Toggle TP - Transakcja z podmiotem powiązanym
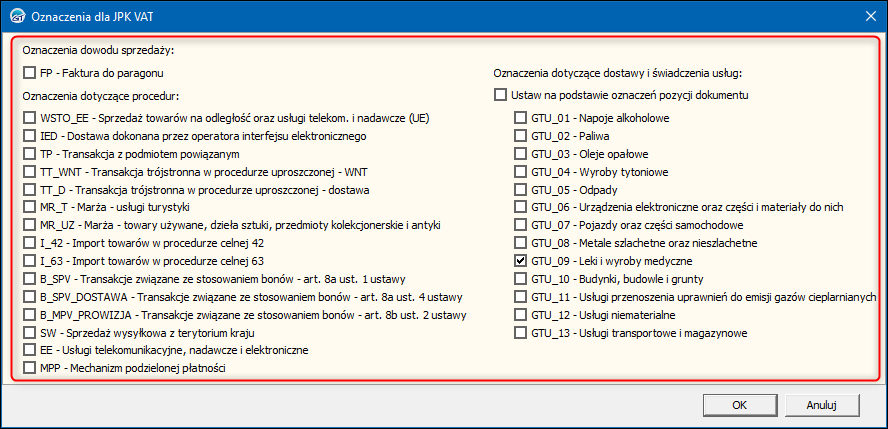Viewport: 888px width, 429px height. (x=29, y=154)
